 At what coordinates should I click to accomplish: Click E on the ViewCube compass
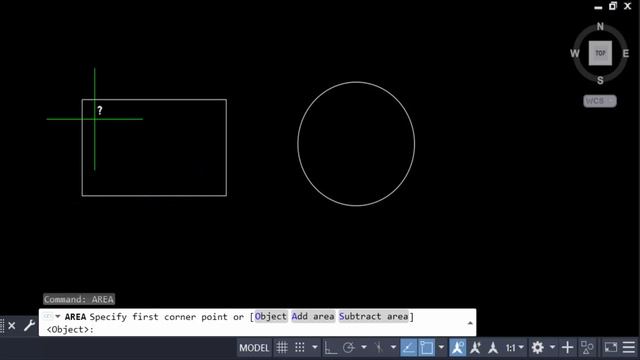[x=626, y=53]
